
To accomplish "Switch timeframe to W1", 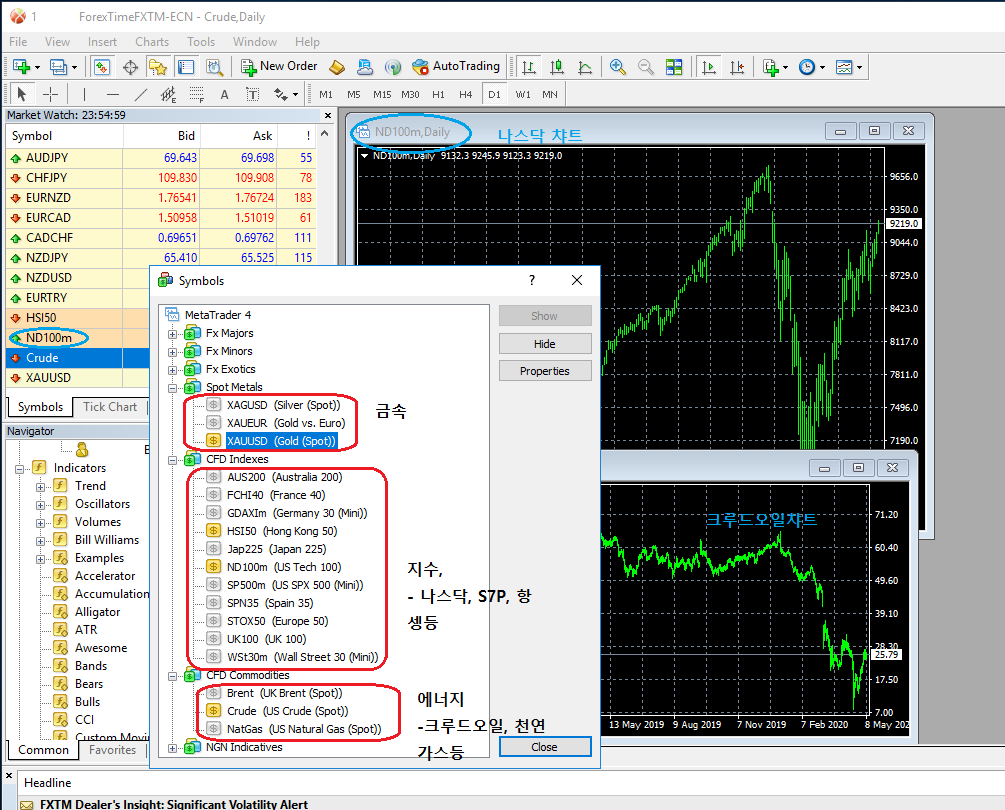I will point(523,94).
